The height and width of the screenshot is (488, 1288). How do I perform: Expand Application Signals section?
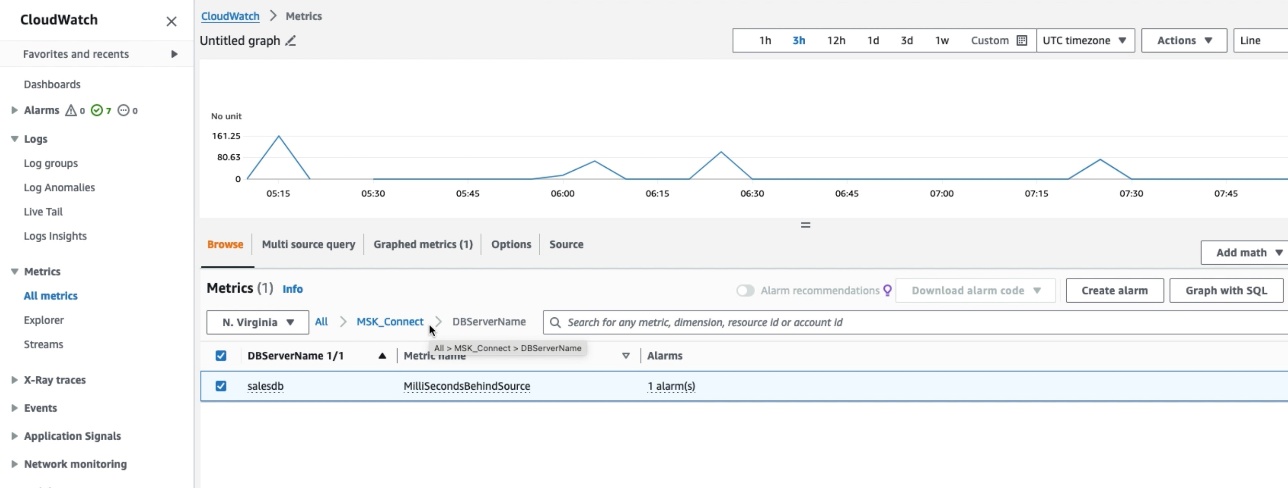tap(14, 436)
